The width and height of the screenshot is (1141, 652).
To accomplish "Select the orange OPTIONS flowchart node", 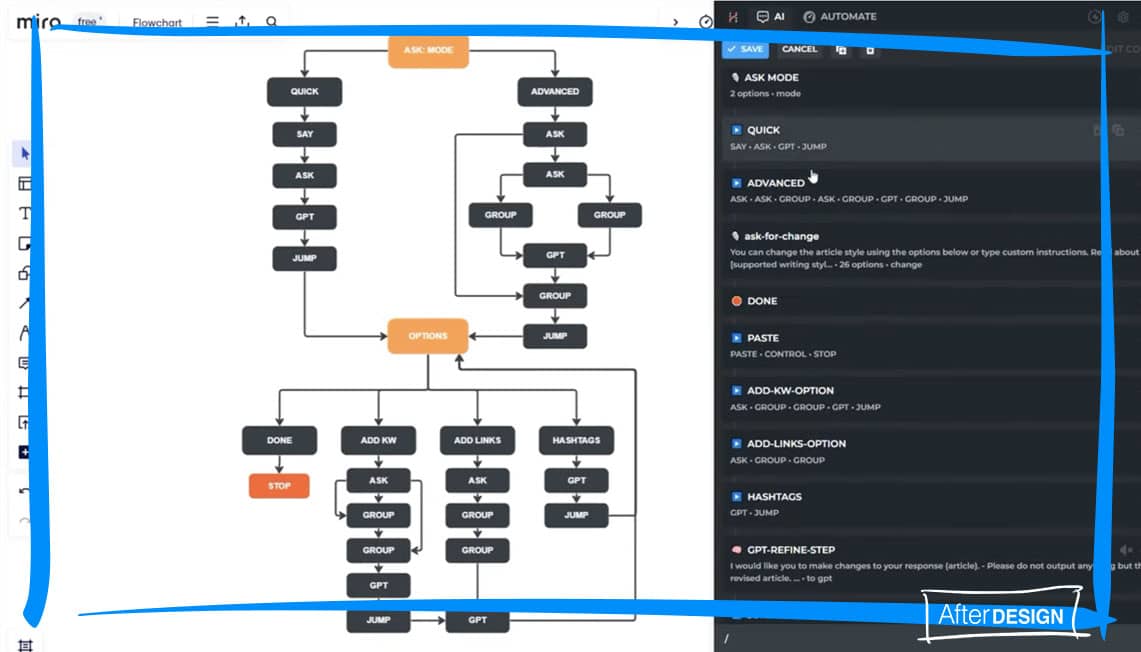I will [427, 336].
